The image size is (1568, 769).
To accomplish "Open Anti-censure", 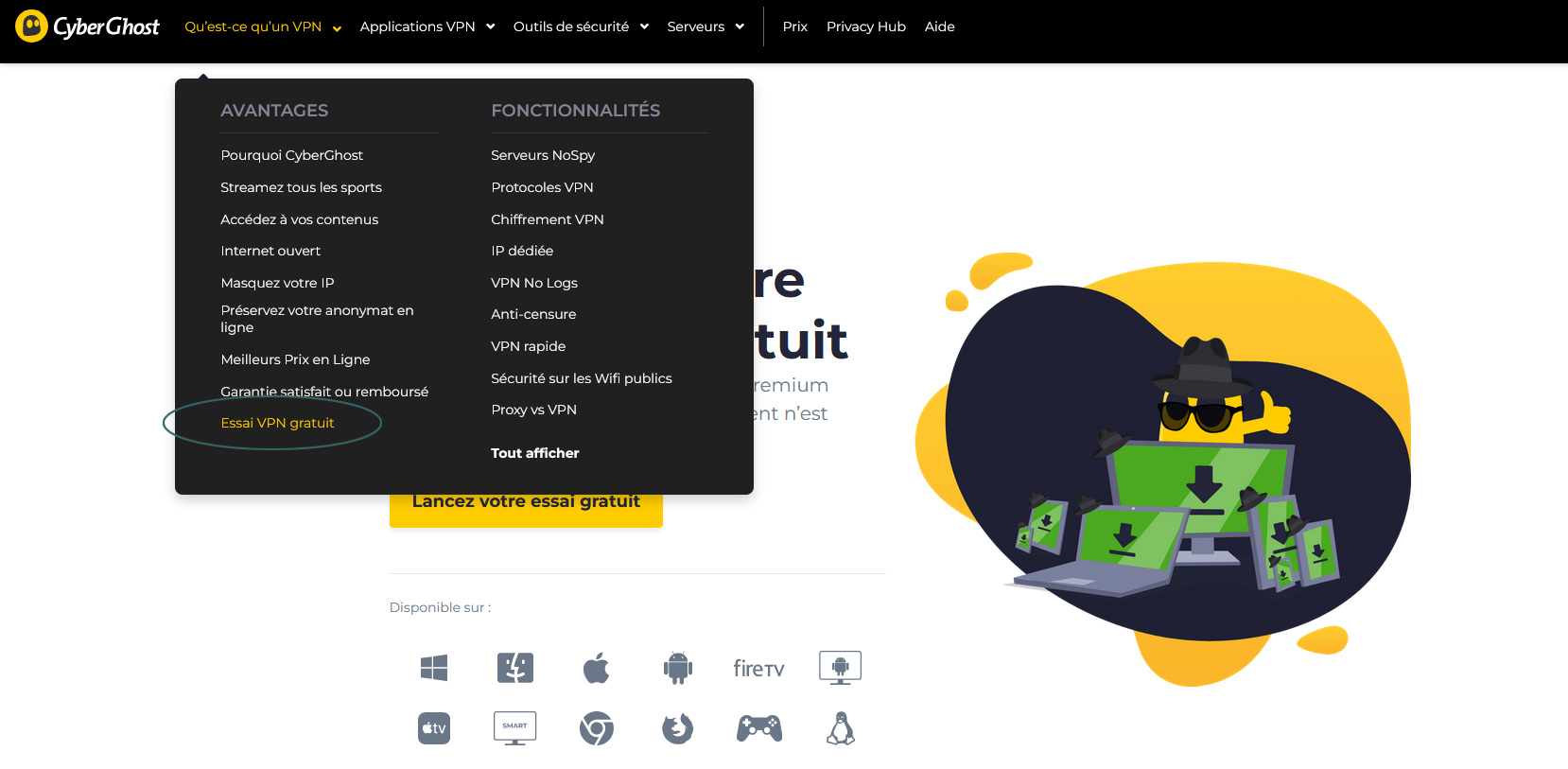I will (533, 314).
